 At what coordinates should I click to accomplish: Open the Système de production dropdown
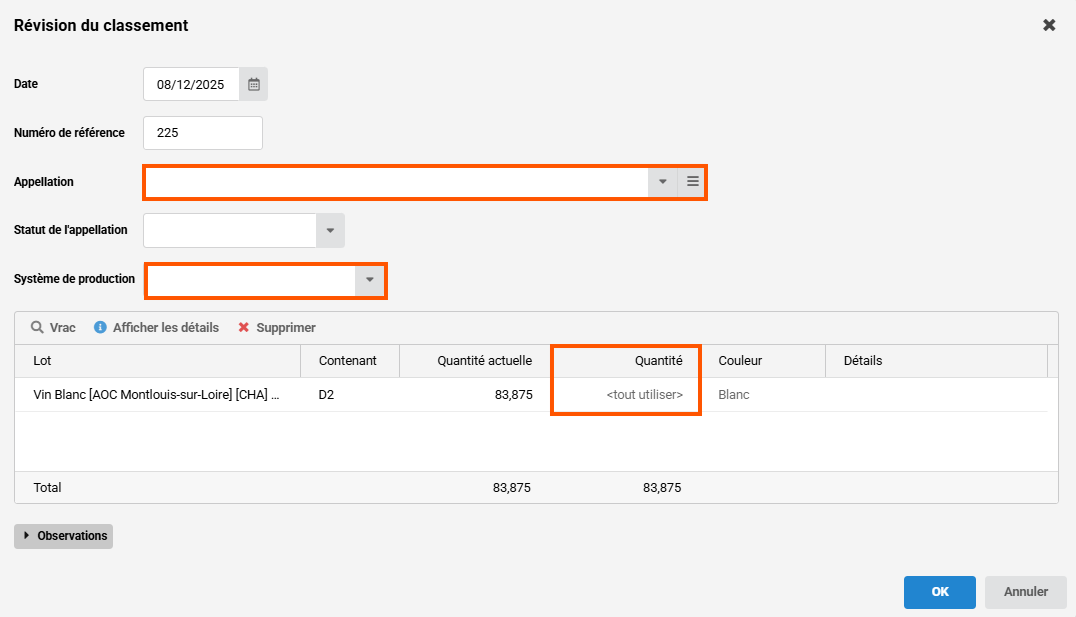tap(370, 280)
